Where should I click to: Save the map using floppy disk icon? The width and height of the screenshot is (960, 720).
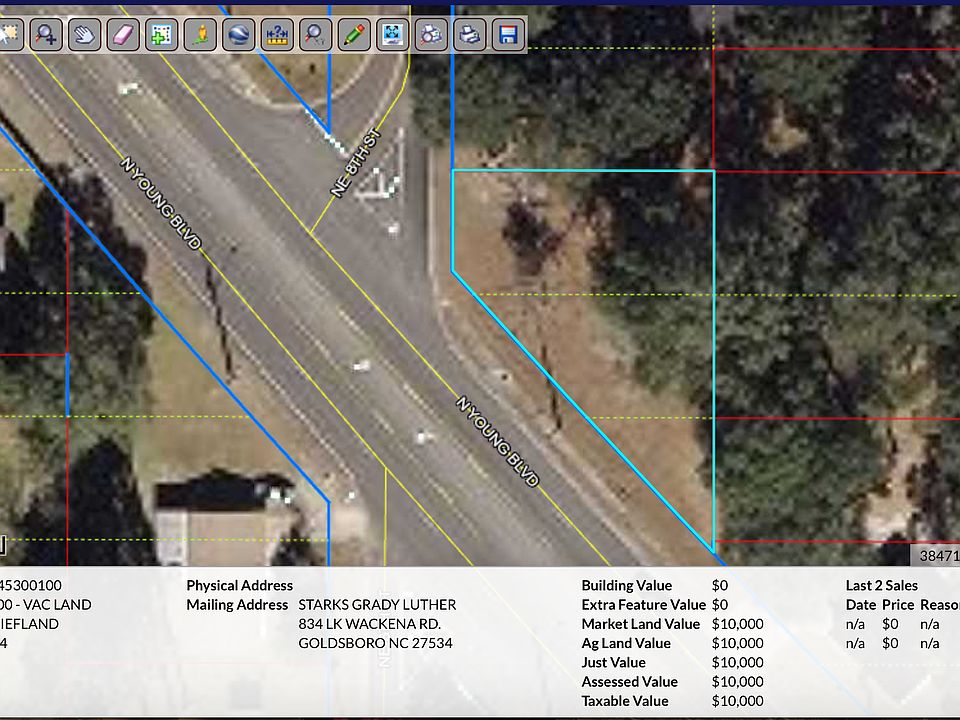coord(507,35)
